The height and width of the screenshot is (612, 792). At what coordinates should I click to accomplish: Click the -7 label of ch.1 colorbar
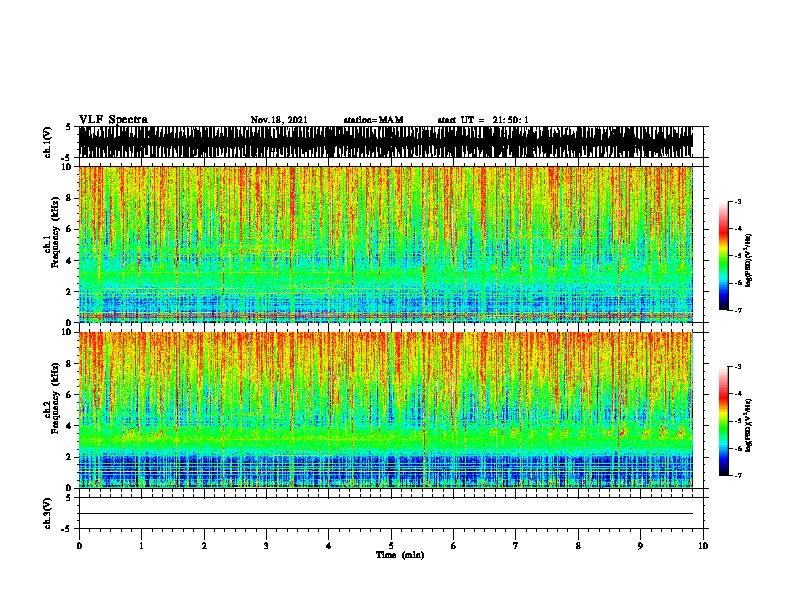tap(738, 310)
